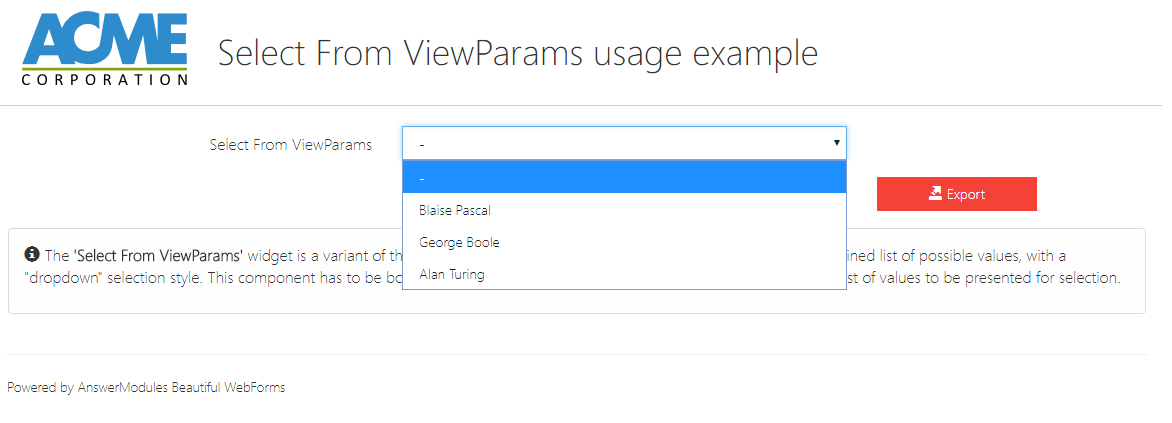
Task: Click the dropdown arrow of the select box
Action: point(836,143)
